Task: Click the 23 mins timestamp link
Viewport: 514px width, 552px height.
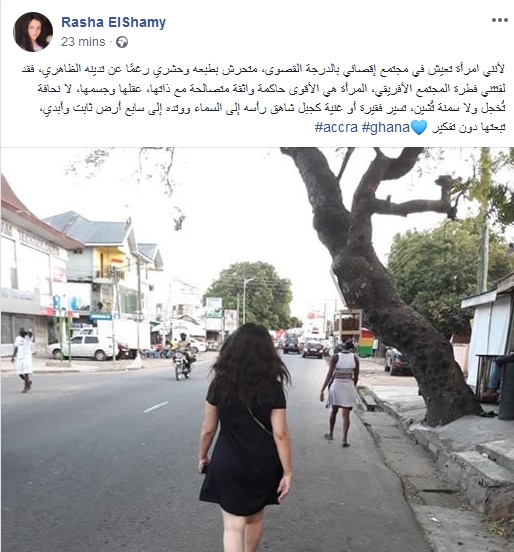Action: tap(83, 42)
